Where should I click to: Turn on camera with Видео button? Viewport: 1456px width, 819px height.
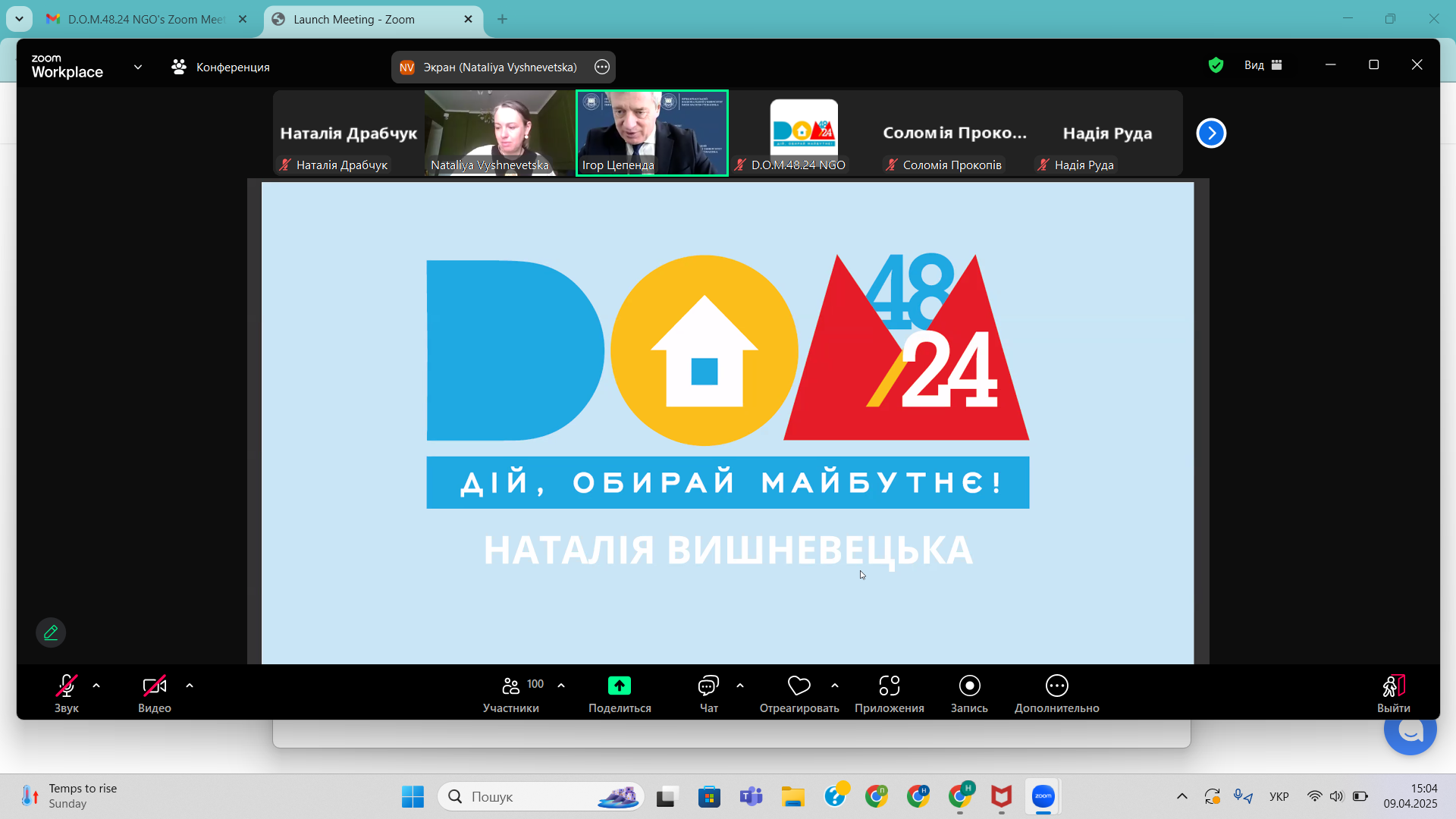(155, 686)
